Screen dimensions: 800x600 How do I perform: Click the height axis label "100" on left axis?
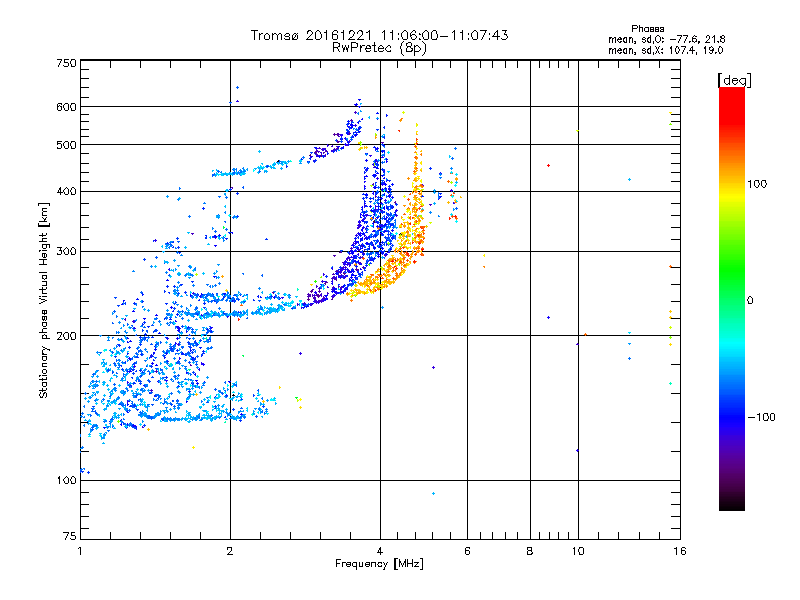(66, 481)
